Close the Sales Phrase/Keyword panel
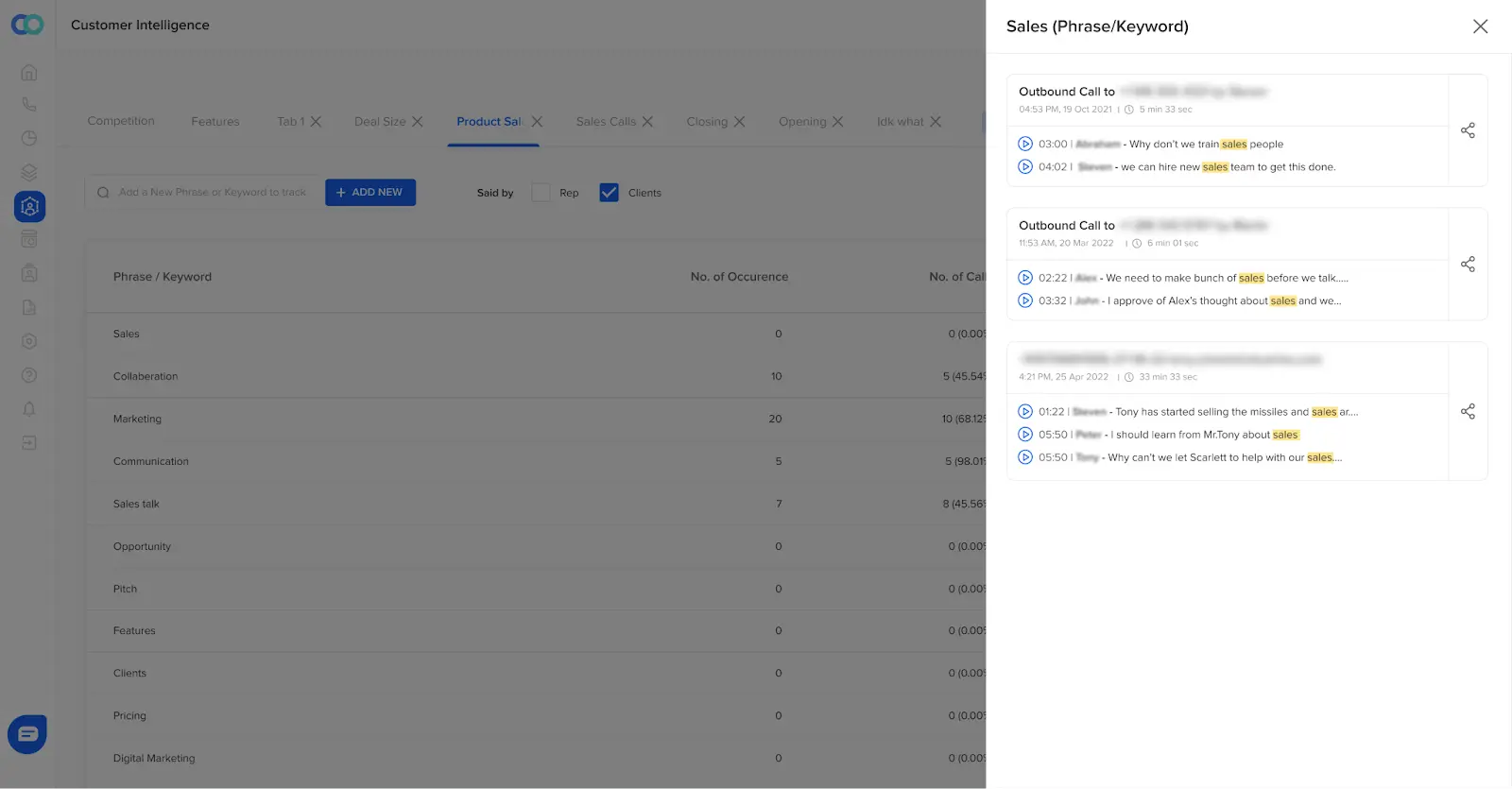This screenshot has width=1512, height=789. click(x=1480, y=26)
